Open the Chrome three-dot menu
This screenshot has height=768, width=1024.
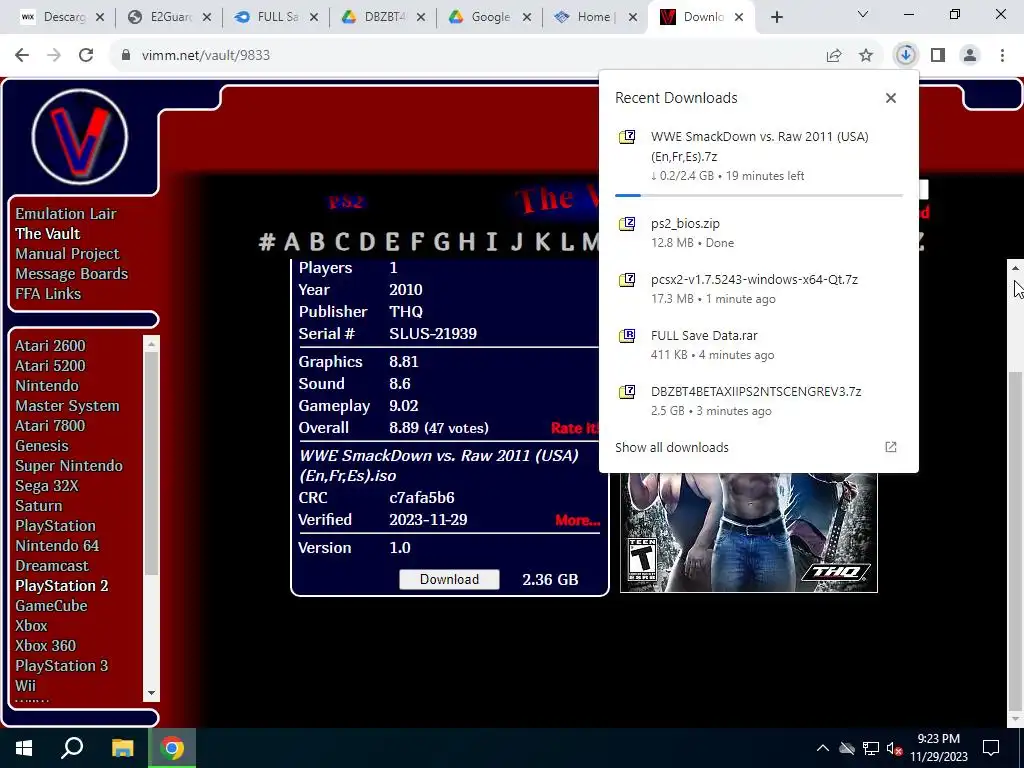tap(1002, 56)
